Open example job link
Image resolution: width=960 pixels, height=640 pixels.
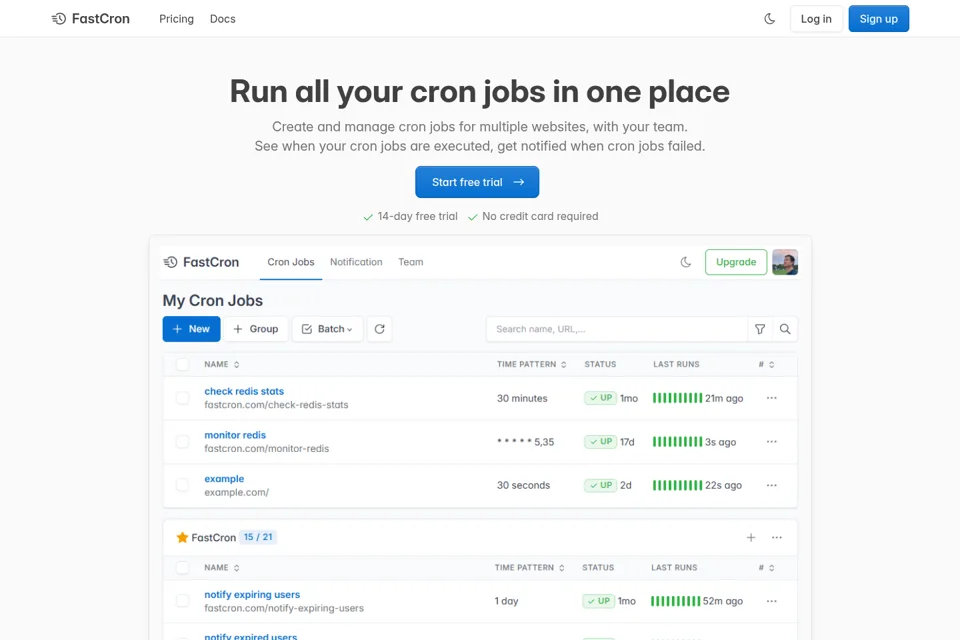pyautogui.click(x=224, y=478)
